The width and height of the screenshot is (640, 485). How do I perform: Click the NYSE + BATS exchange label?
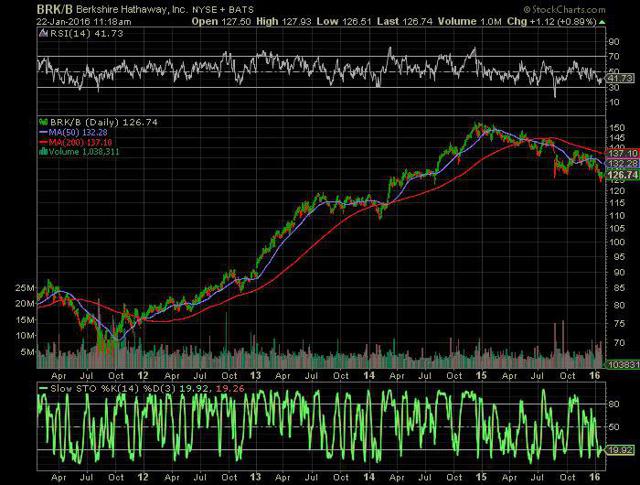[x=223, y=10]
